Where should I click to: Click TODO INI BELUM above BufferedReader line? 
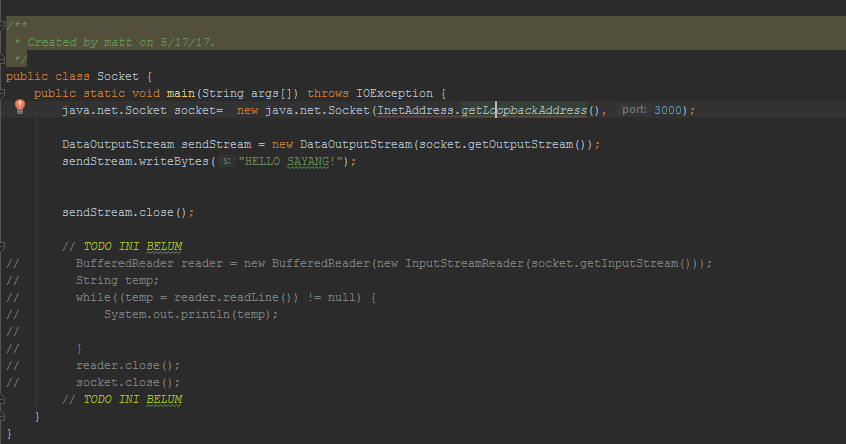pos(133,247)
